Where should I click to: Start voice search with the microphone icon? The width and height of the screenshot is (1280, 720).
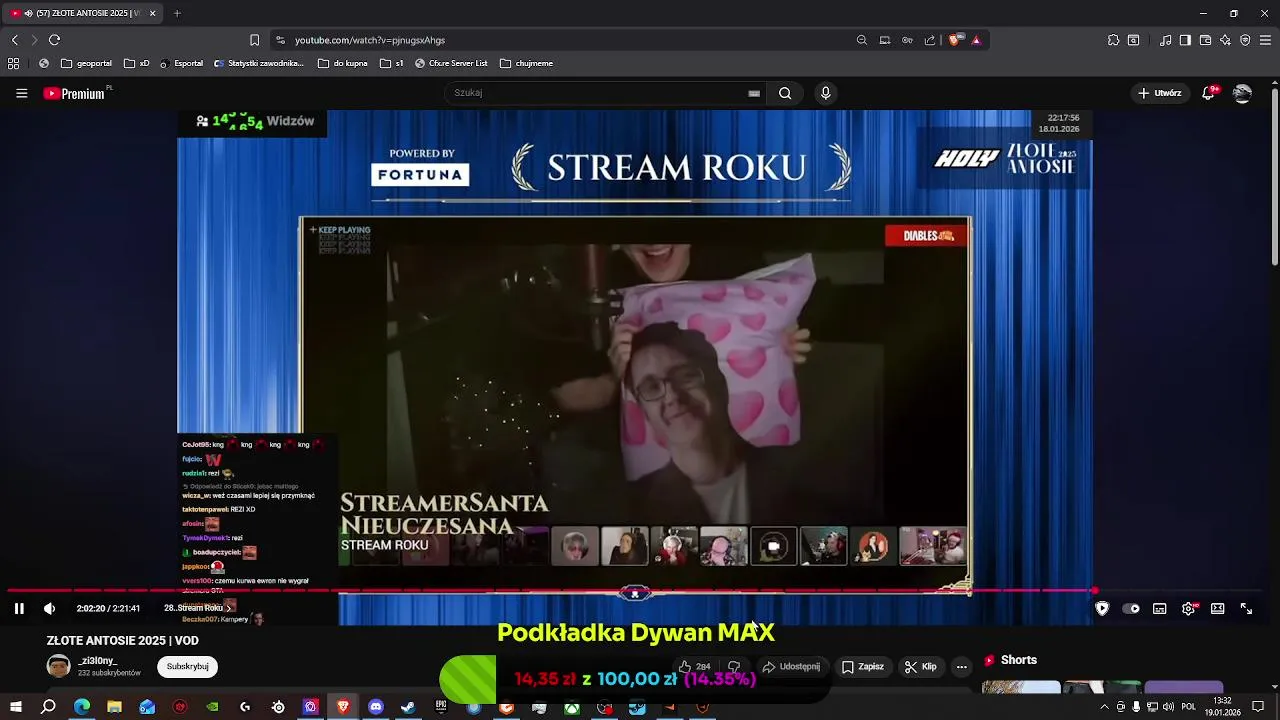pyautogui.click(x=825, y=93)
